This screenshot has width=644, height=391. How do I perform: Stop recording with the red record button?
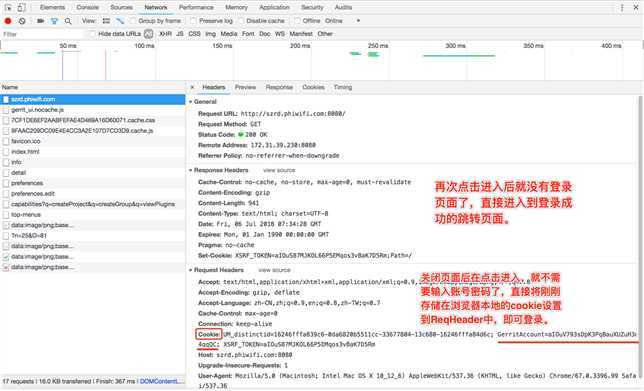pos(8,21)
